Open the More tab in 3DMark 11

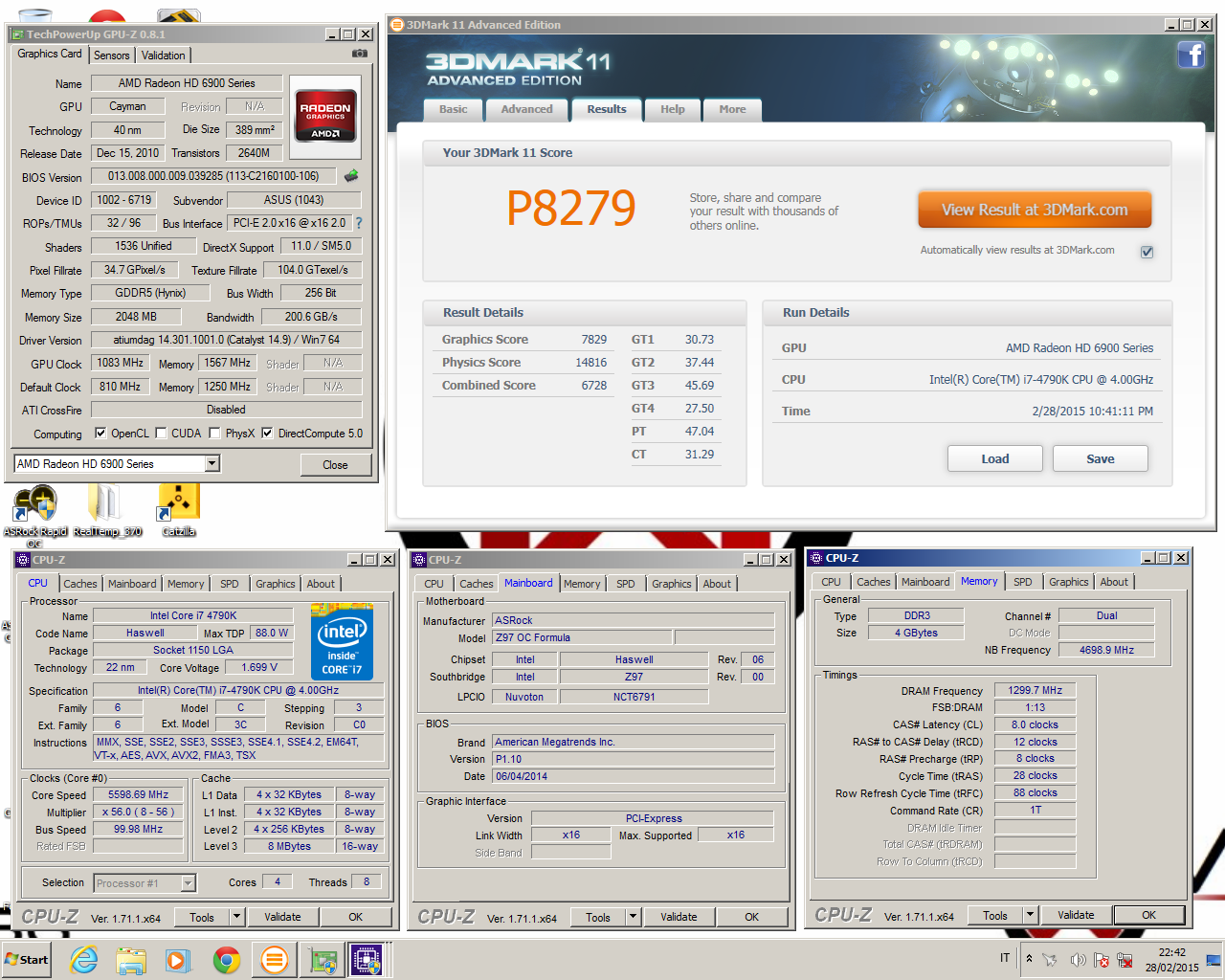732,109
